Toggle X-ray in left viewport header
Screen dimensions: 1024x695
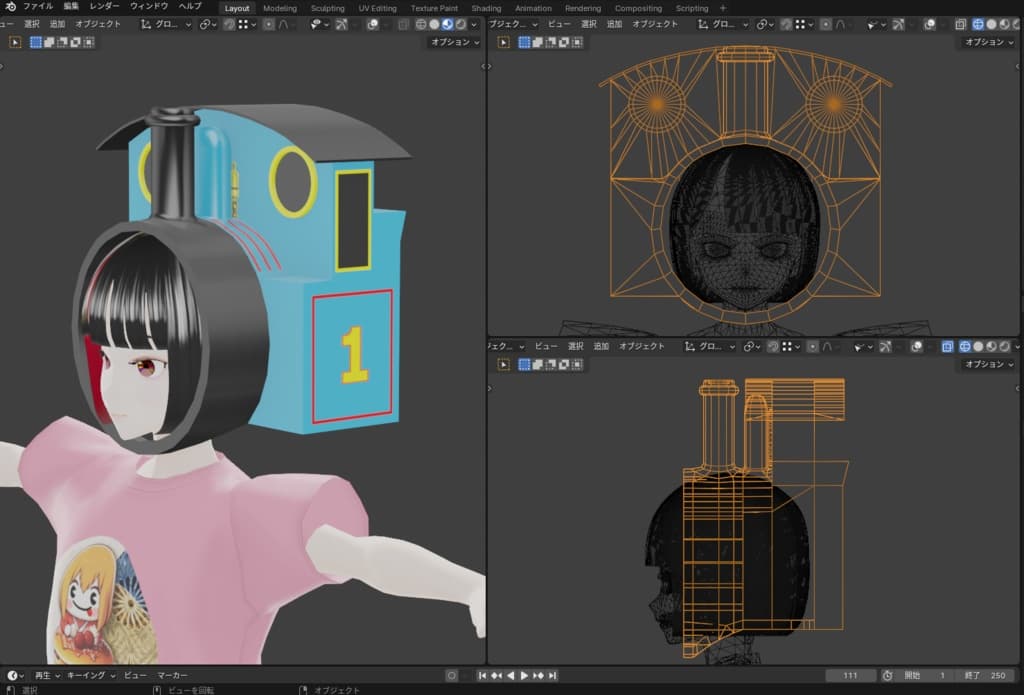(x=403, y=25)
